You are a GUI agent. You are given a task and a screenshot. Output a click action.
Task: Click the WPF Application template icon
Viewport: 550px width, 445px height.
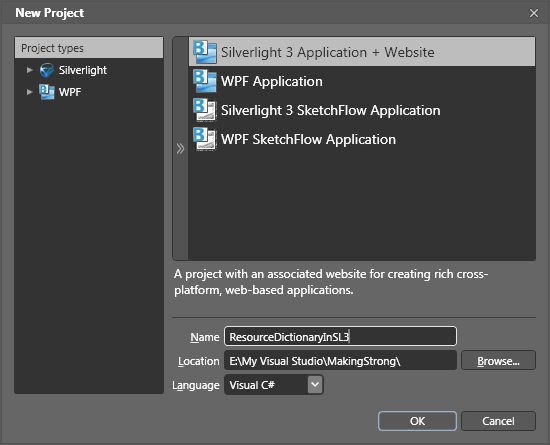click(x=205, y=81)
